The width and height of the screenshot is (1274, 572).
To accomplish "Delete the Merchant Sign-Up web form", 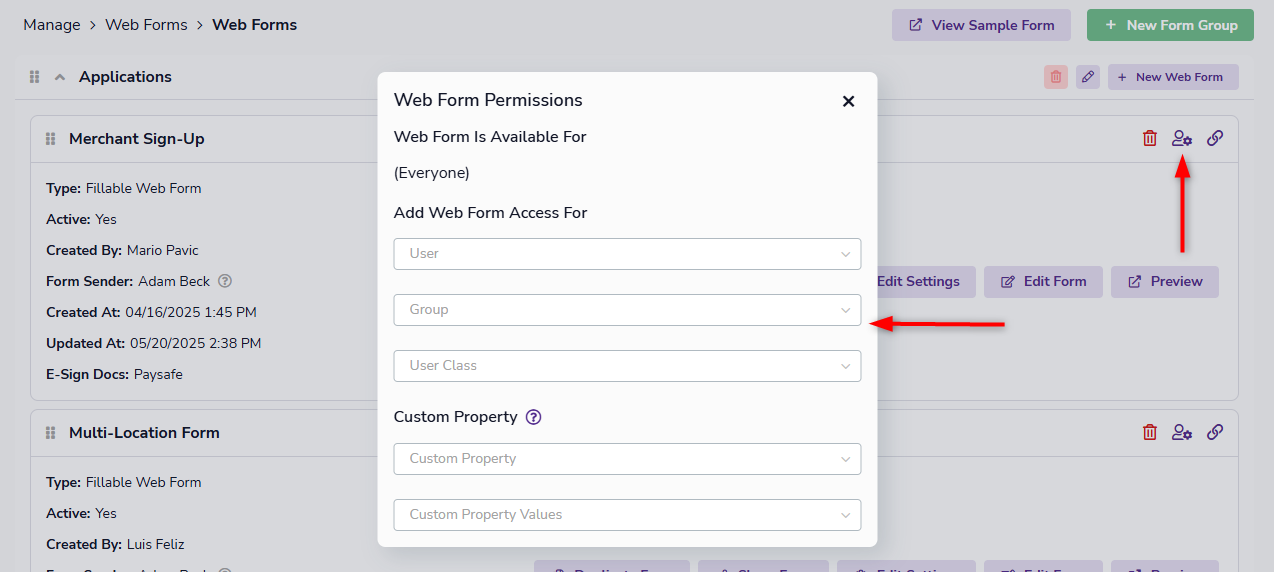I will pos(1150,139).
